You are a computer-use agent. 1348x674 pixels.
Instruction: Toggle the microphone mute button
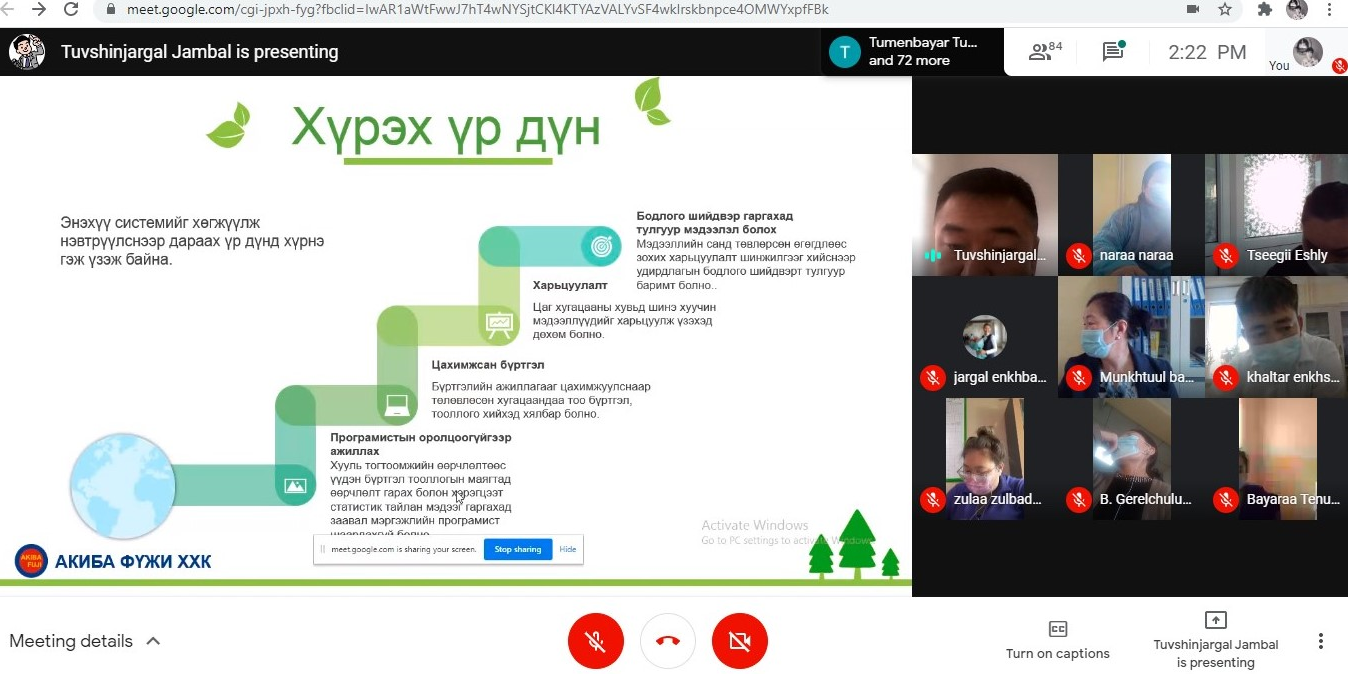pyautogui.click(x=596, y=641)
